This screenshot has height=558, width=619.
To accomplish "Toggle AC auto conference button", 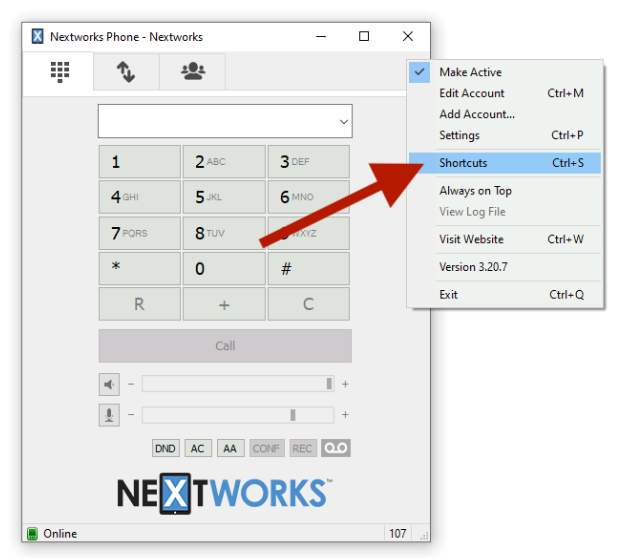I will [198, 448].
